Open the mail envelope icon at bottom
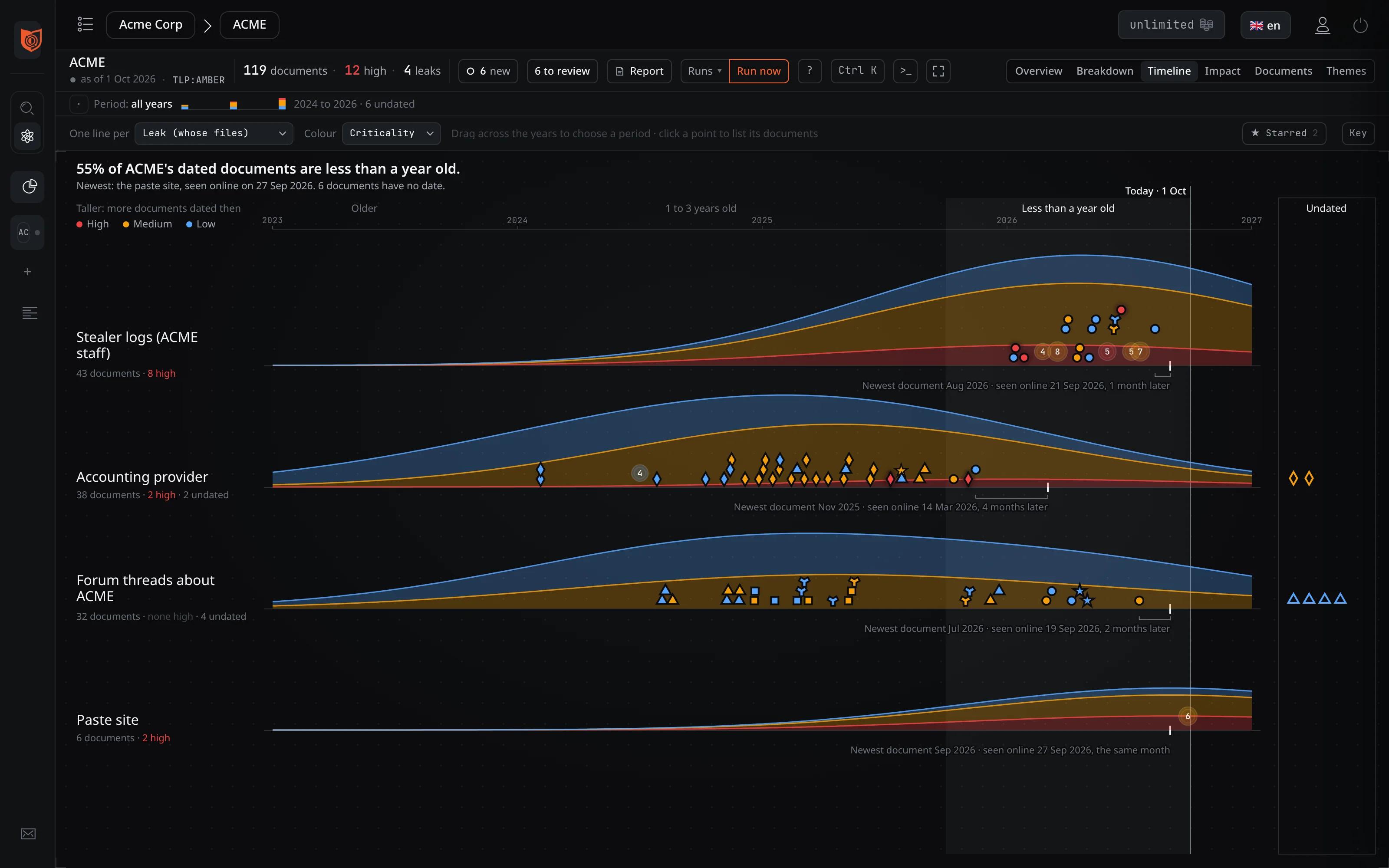The height and width of the screenshot is (868, 1389). (28, 834)
